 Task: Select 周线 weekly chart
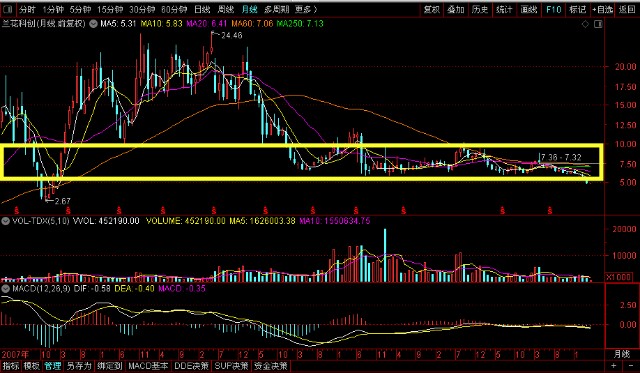click(225, 9)
